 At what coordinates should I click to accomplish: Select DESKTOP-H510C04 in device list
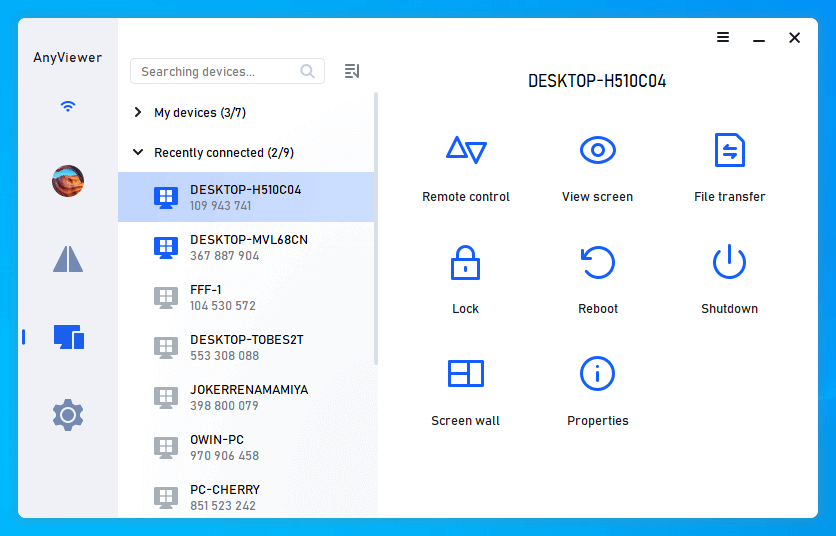coord(246,197)
